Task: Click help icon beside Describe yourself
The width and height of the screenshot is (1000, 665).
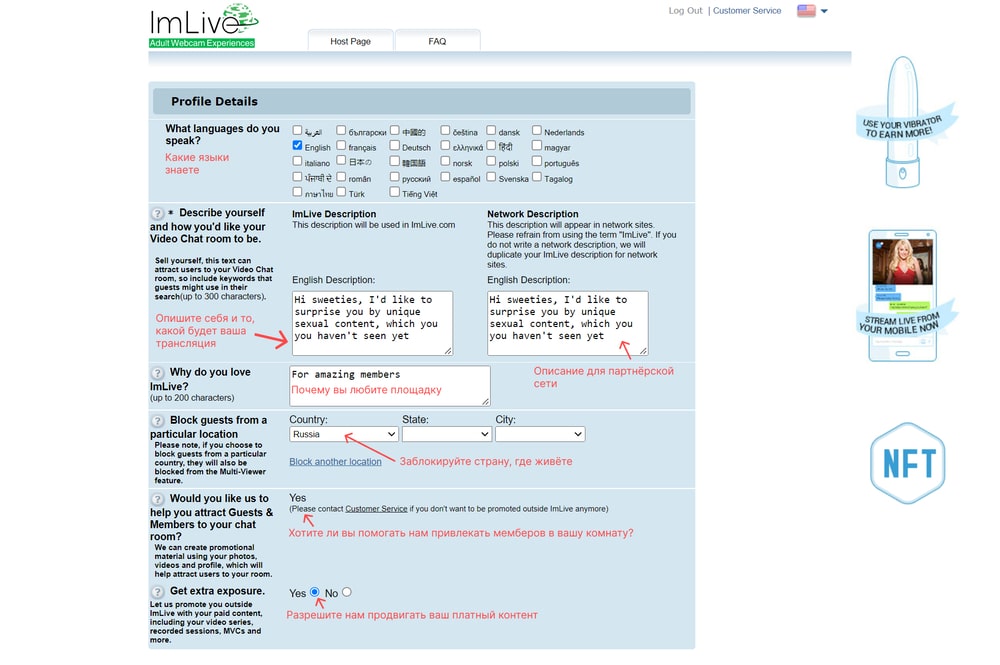Action: click(157, 213)
